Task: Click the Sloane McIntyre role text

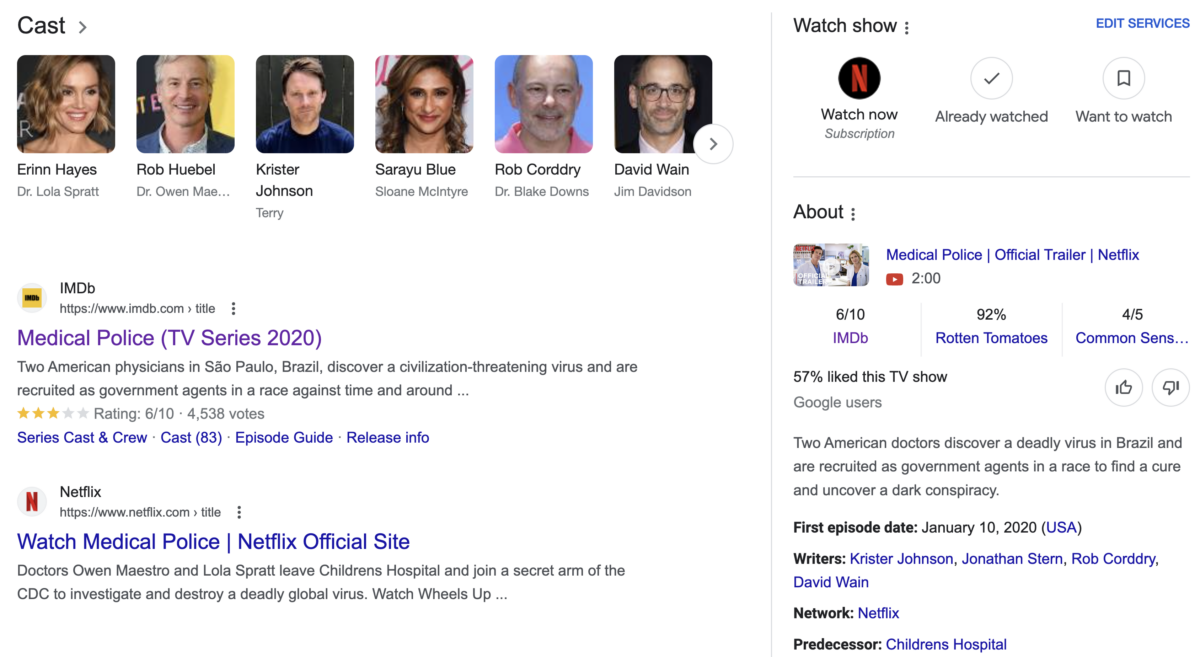Action: 421,191
